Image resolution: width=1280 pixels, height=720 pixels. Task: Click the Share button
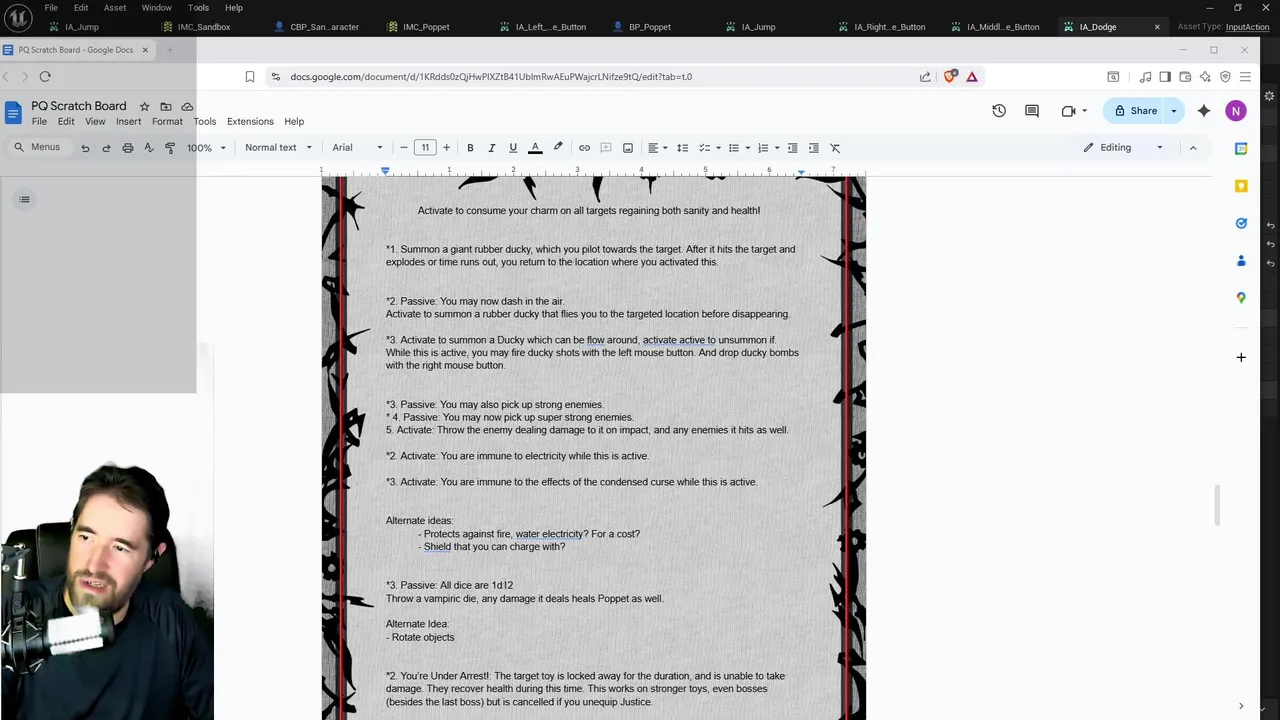pos(1136,111)
